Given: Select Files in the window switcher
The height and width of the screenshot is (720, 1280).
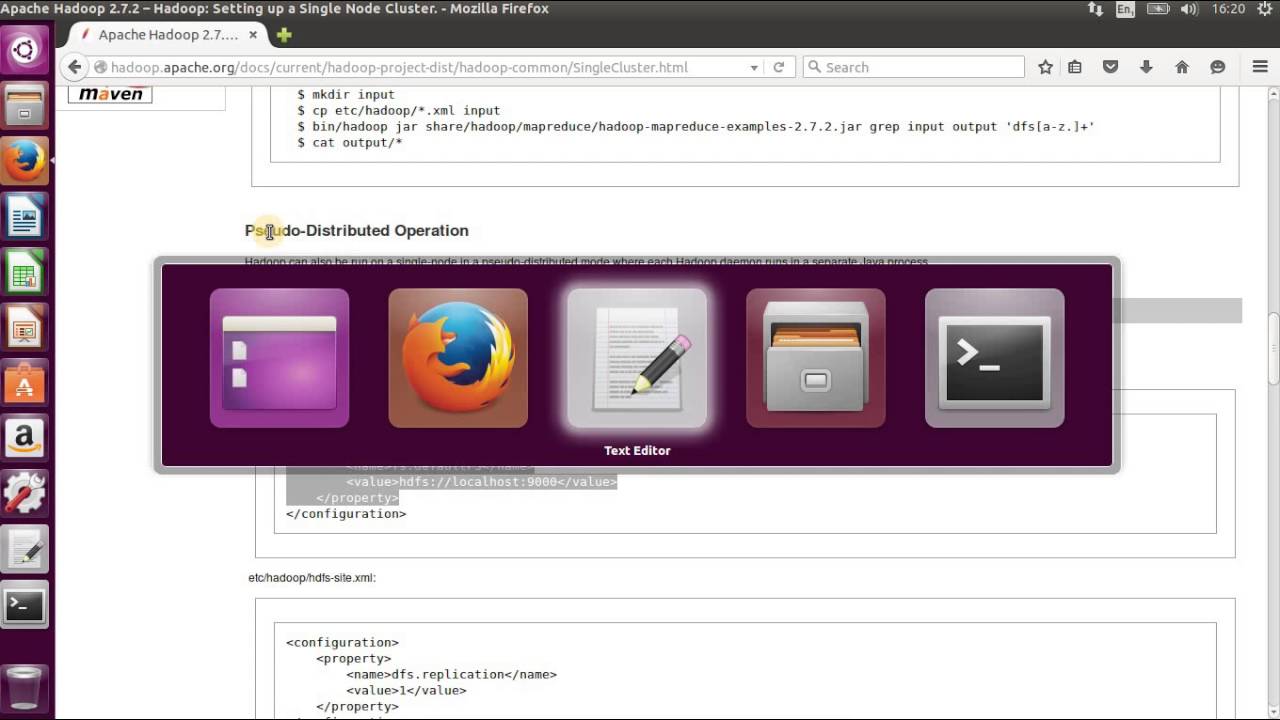Looking at the screenshot, I should pyautogui.click(x=816, y=358).
